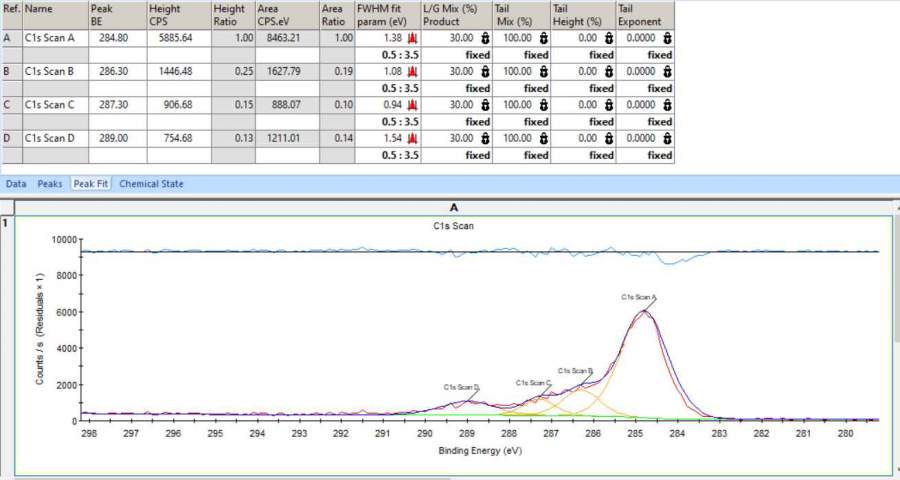
Task: Click the FWHM peak icon for C1s Scan B
Action: click(x=410, y=72)
